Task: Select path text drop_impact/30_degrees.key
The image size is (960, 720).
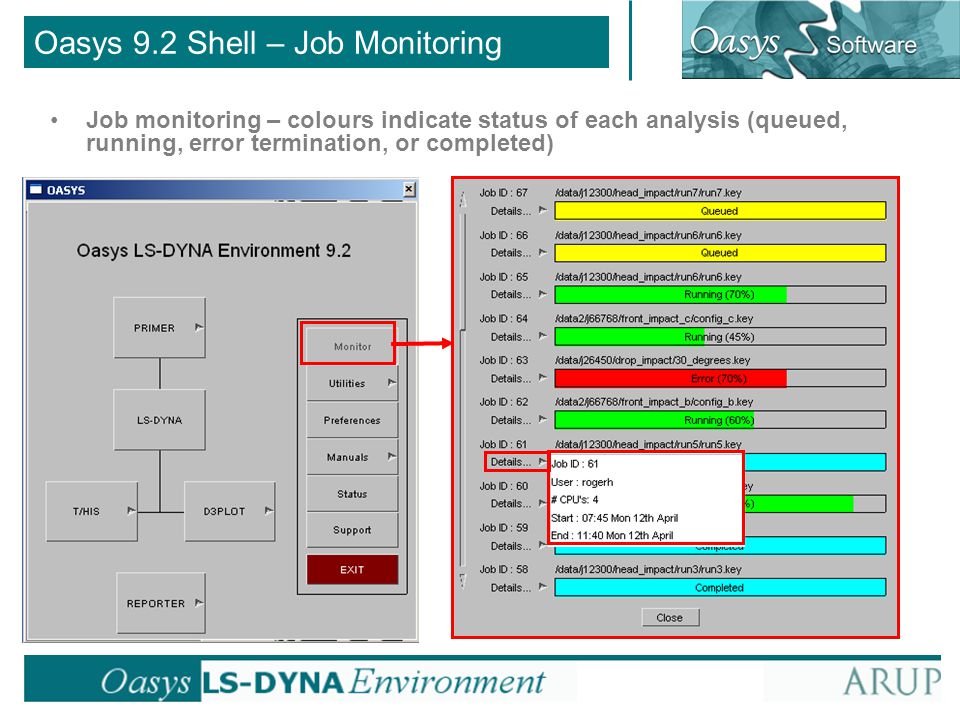Action: click(681, 360)
